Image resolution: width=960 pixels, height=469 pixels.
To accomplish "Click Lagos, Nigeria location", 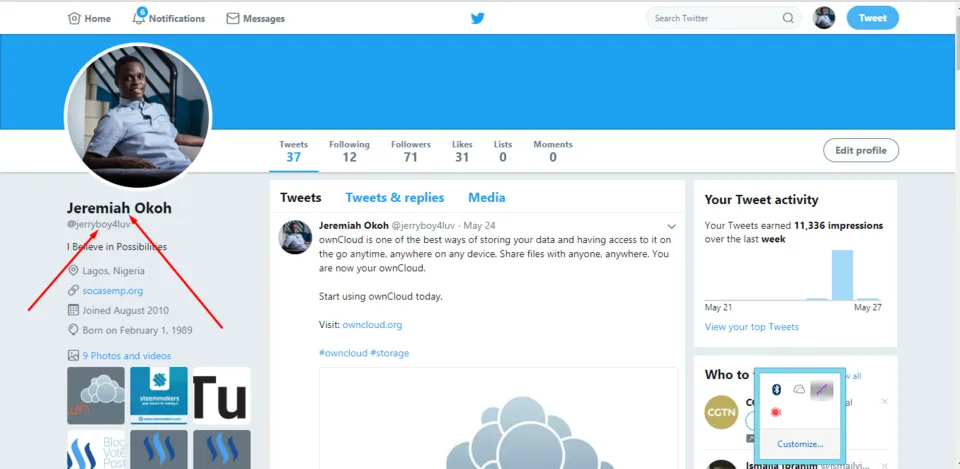I will point(113,271).
